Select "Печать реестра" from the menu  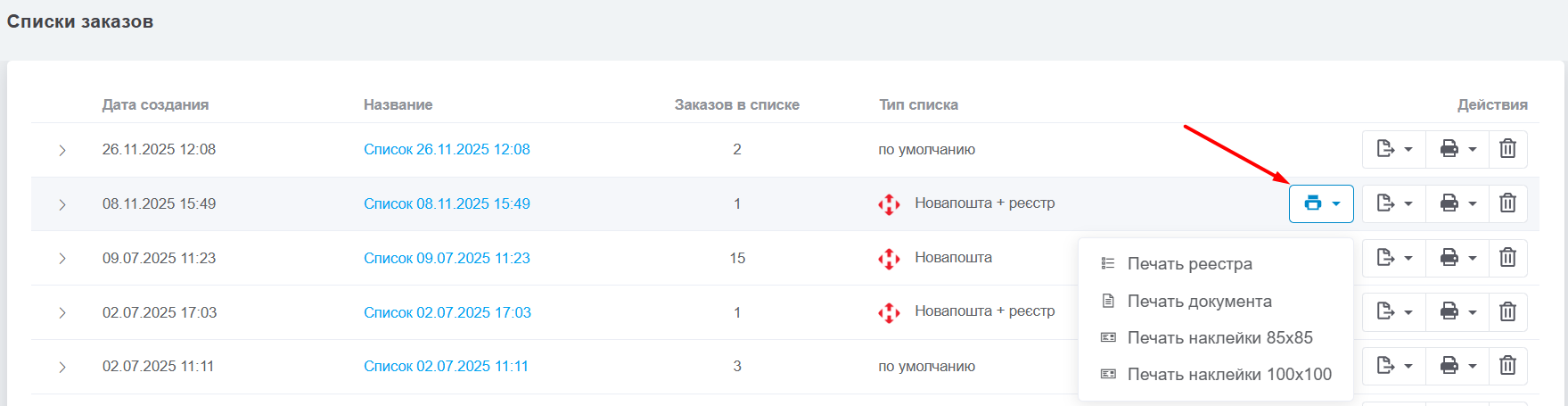click(x=1189, y=264)
